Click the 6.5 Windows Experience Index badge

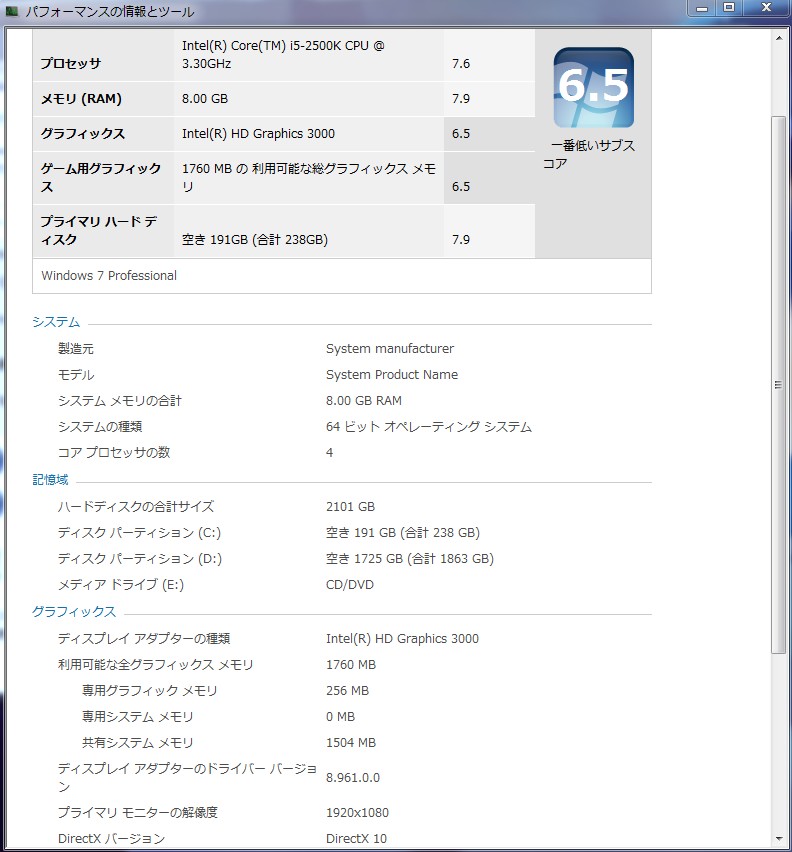pyautogui.click(x=593, y=87)
